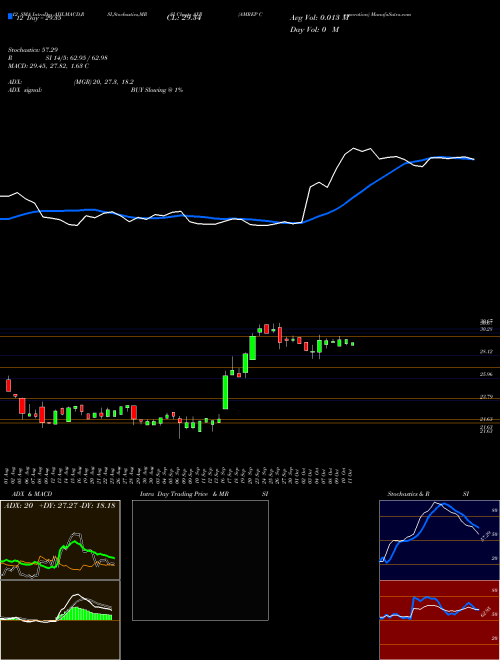Click the 'Stochastics: 57.29' reading
The height and width of the screenshot is (660, 500).
[x=33, y=50]
